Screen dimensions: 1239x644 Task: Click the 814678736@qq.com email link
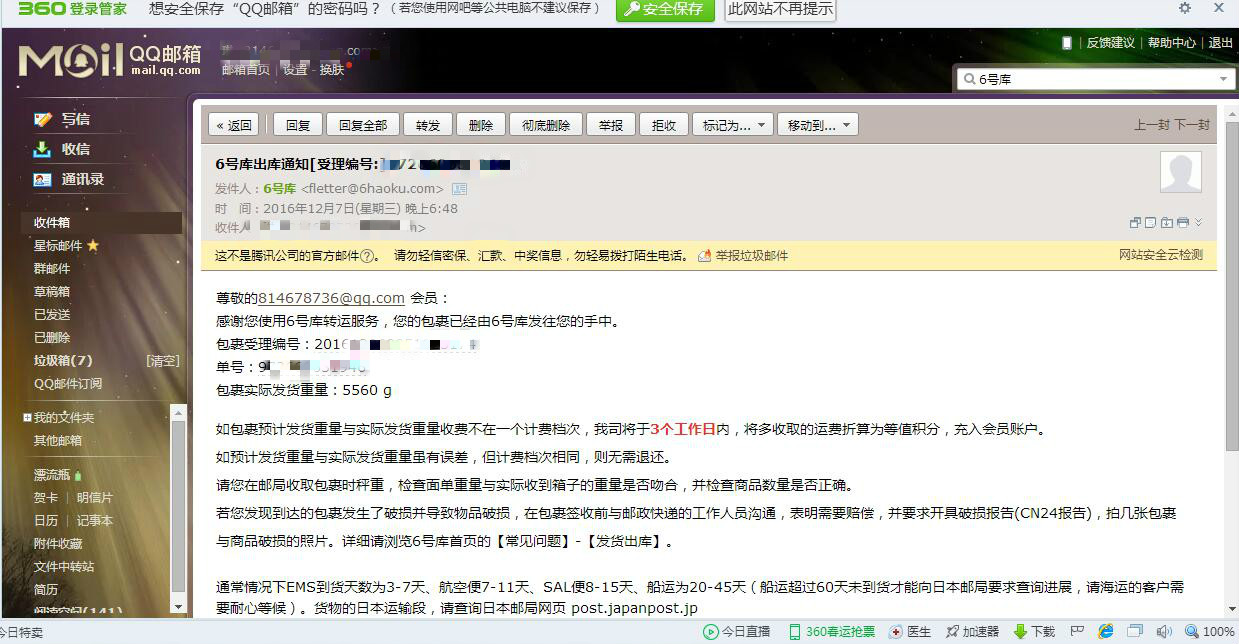[x=331, y=298]
